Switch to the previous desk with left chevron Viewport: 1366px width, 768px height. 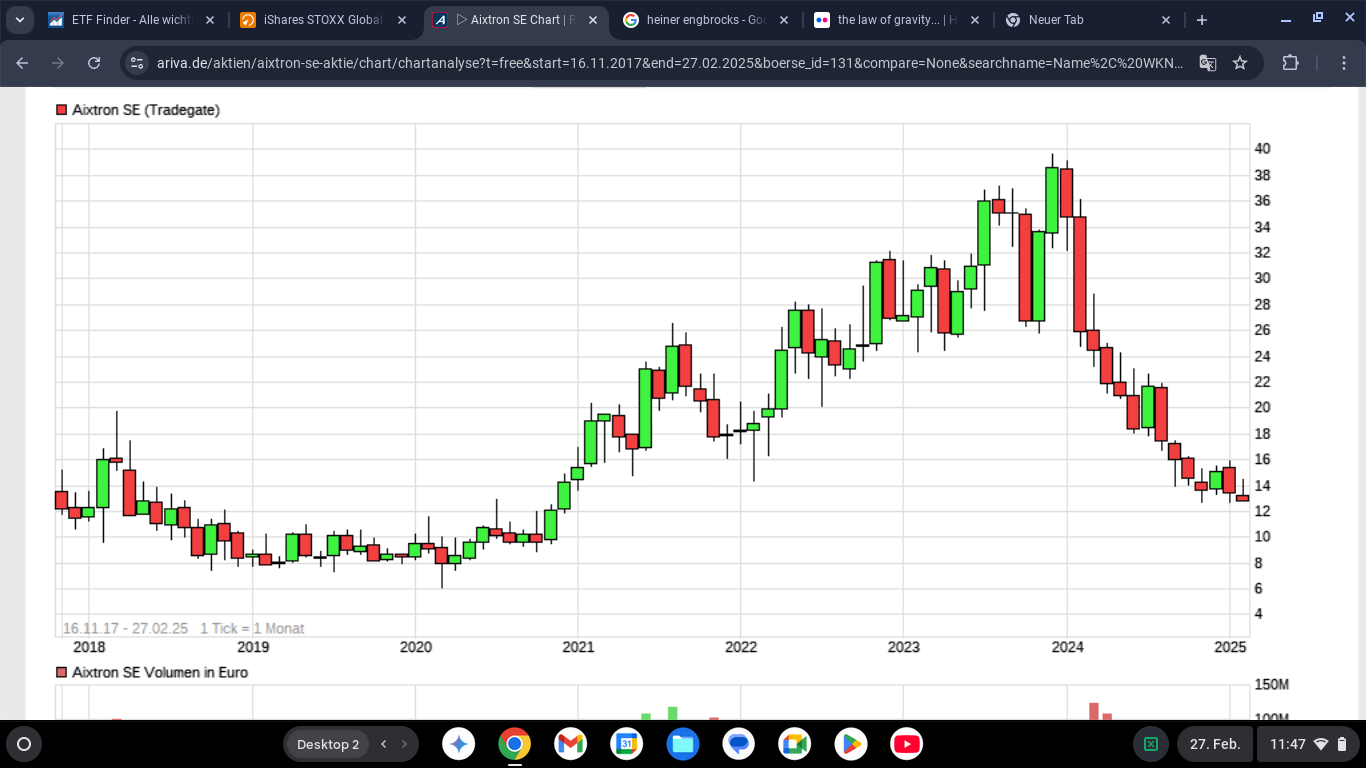[x=383, y=744]
